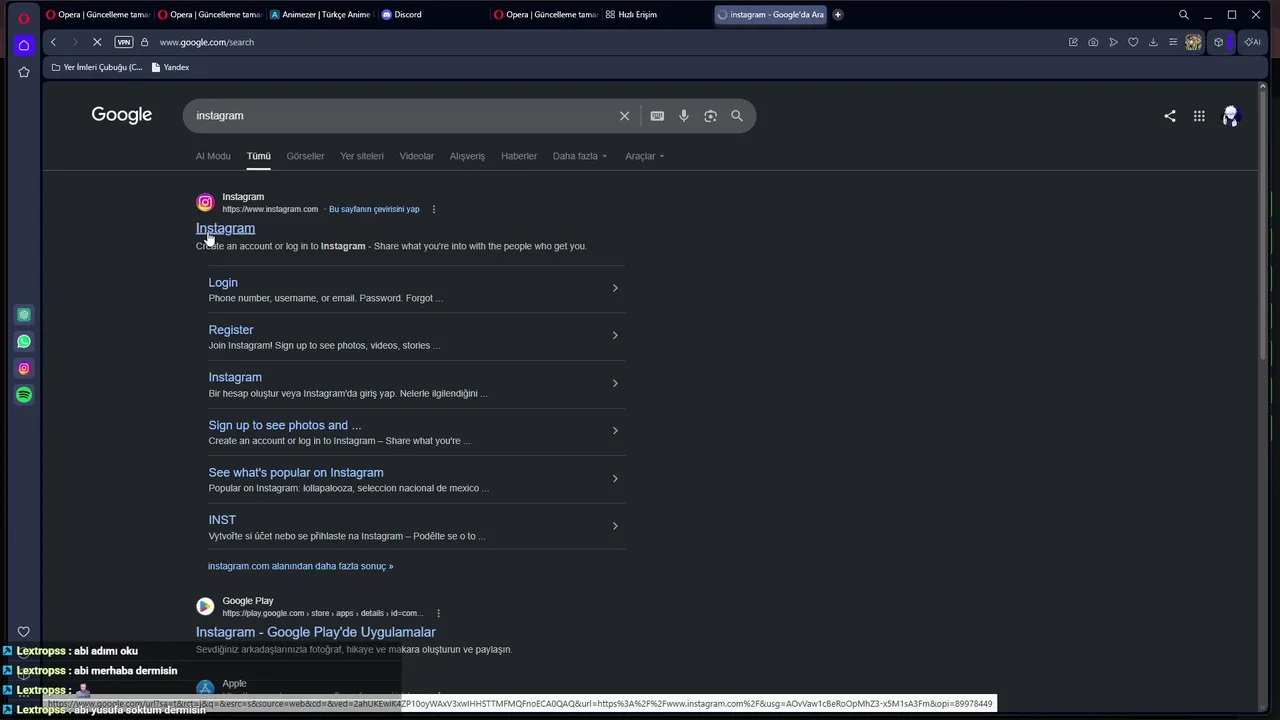Open the Opera AI assistant button
The height and width of the screenshot is (720, 1280).
[x=1252, y=42]
